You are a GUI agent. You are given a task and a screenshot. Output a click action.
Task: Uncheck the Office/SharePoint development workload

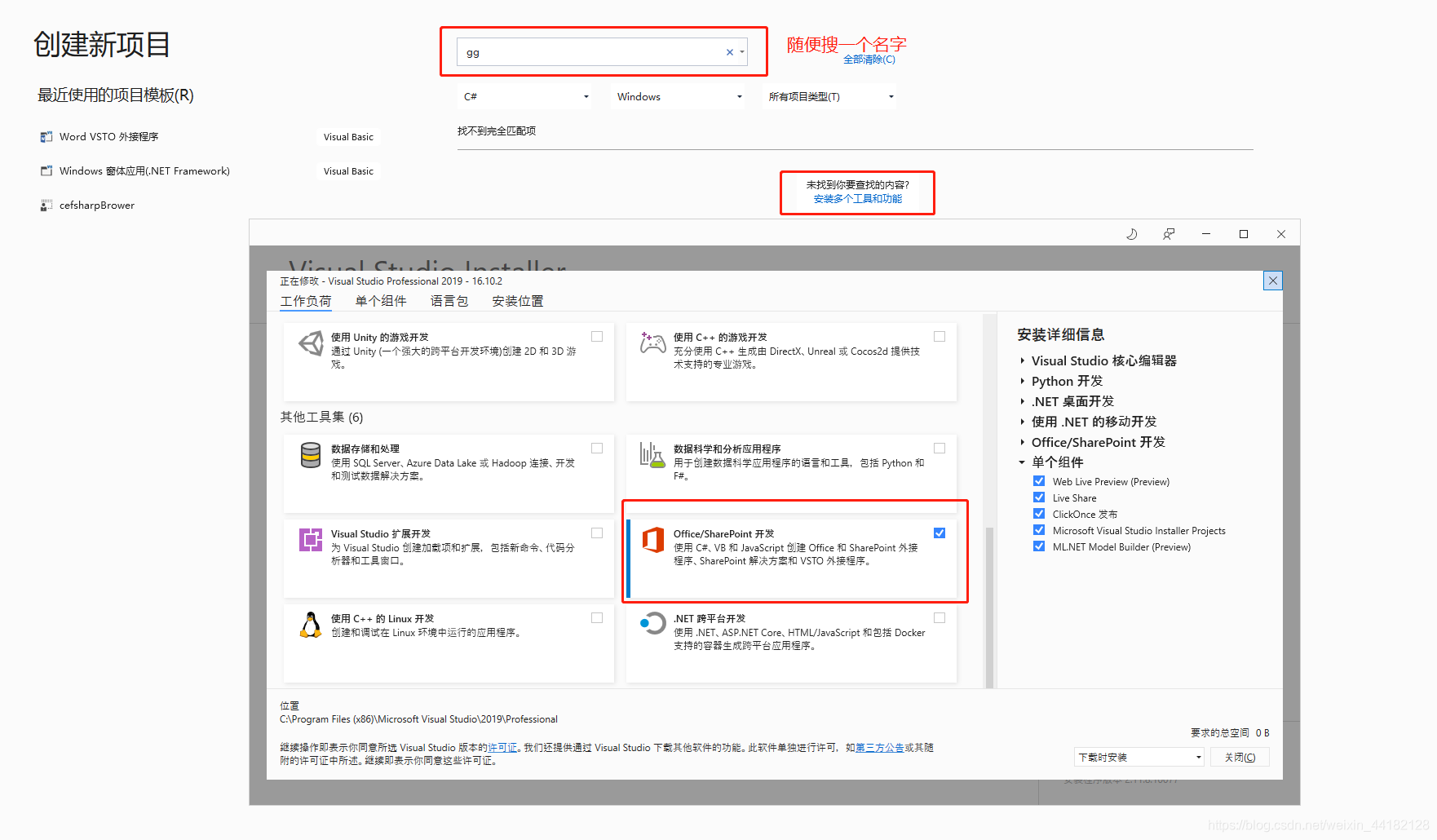point(940,533)
